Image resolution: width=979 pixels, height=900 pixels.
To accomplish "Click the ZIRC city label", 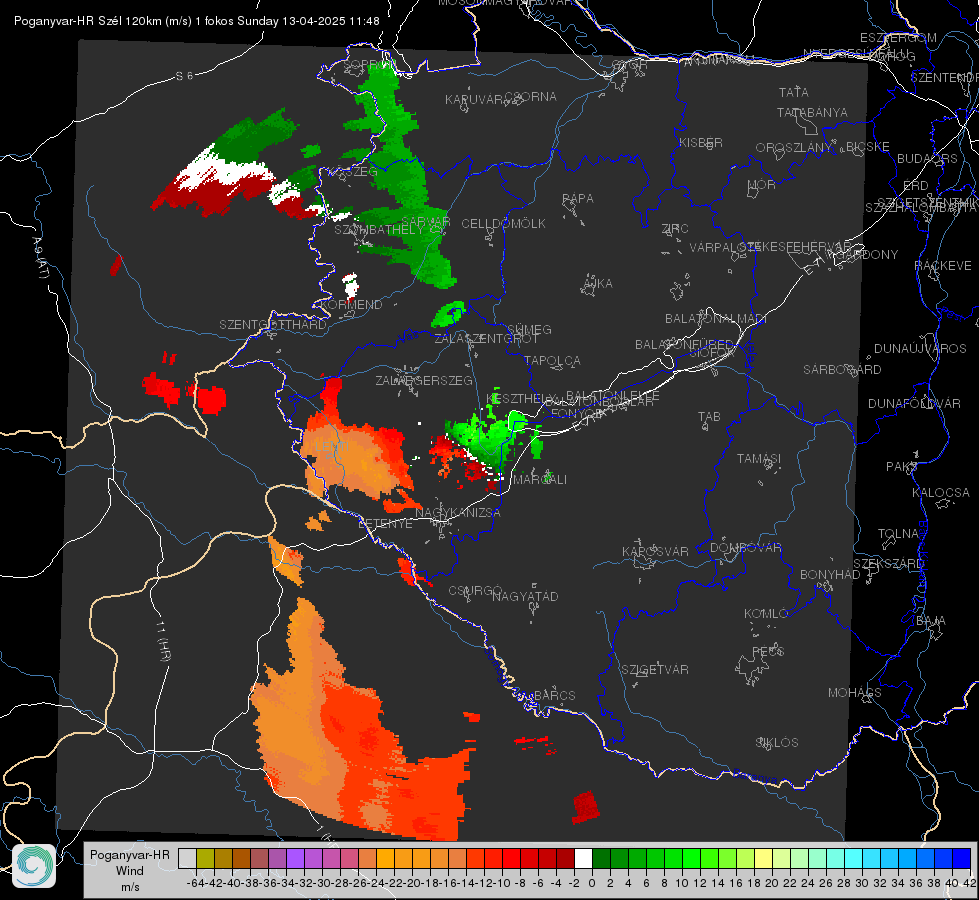I will [x=675, y=228].
